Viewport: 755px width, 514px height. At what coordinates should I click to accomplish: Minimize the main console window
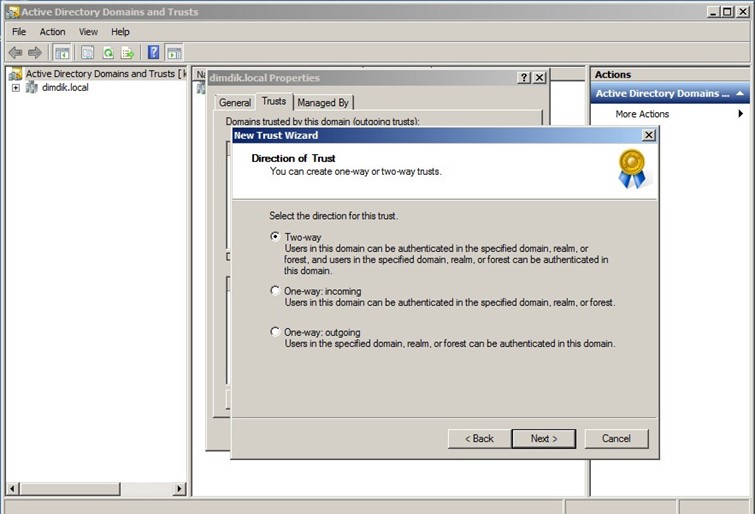[x=714, y=12]
